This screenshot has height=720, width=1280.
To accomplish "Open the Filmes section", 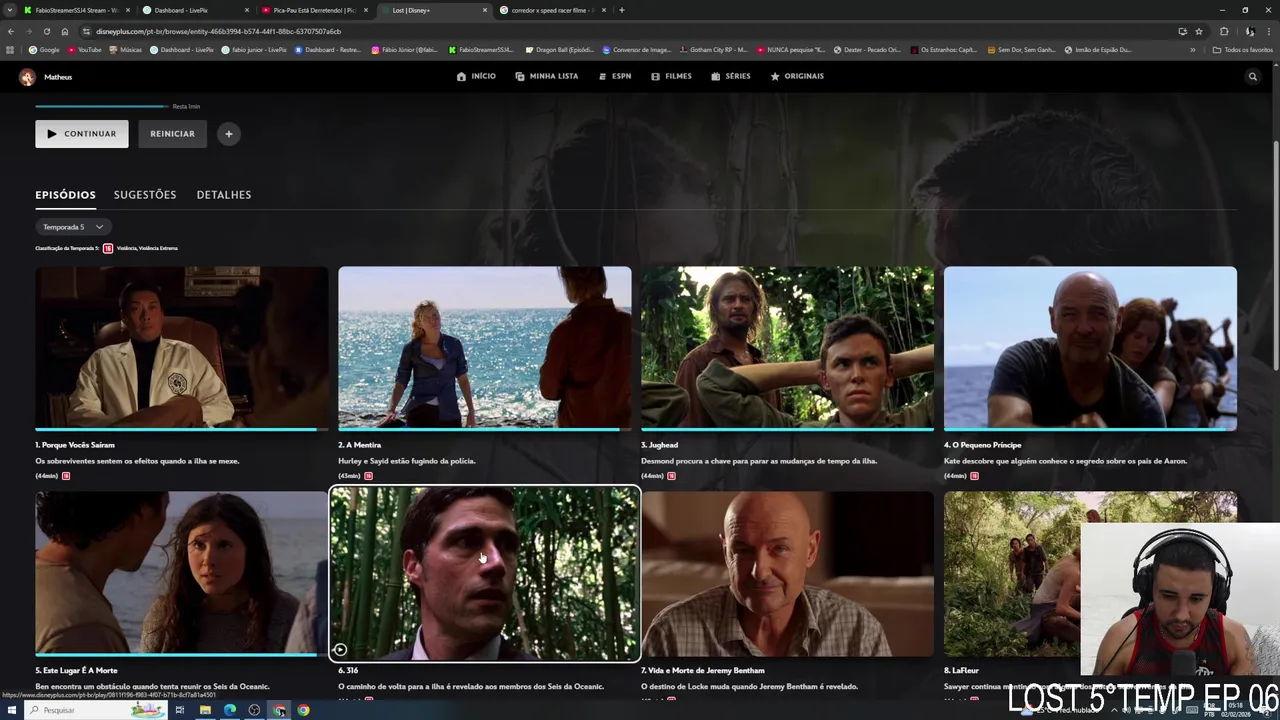I will point(671,76).
